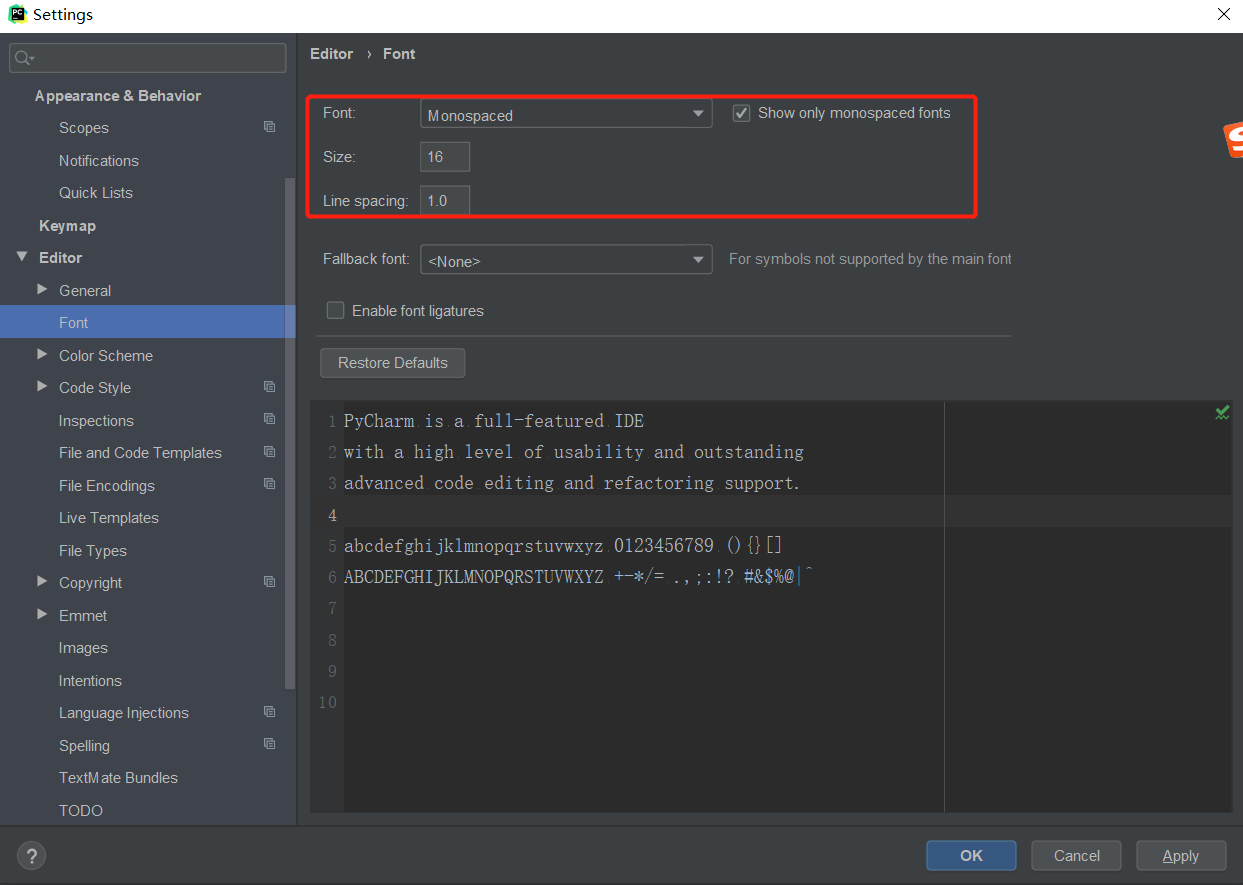This screenshot has width=1243, height=885.
Task: Open the Intentions settings page
Action: click(90, 681)
